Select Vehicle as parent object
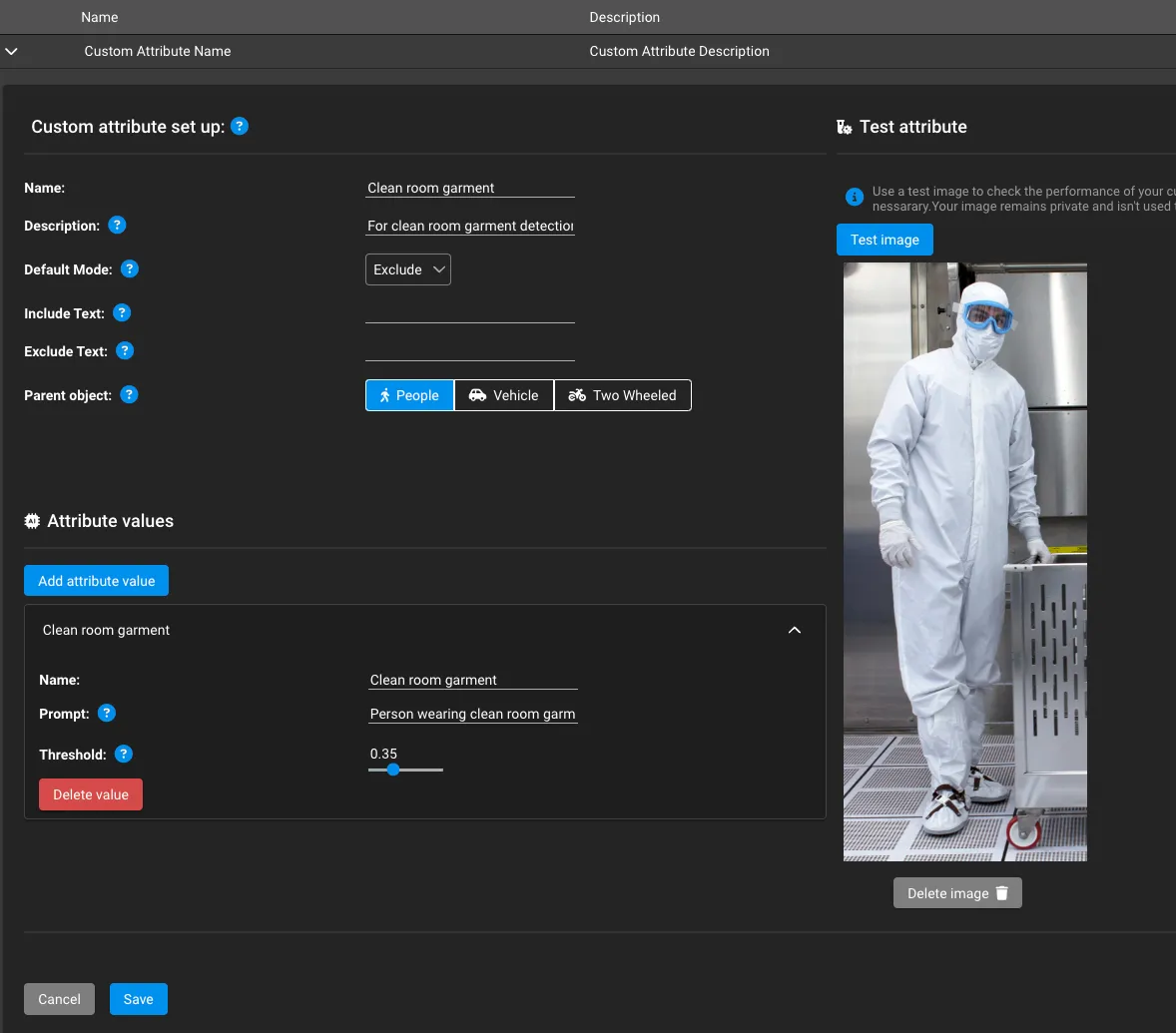 [504, 395]
